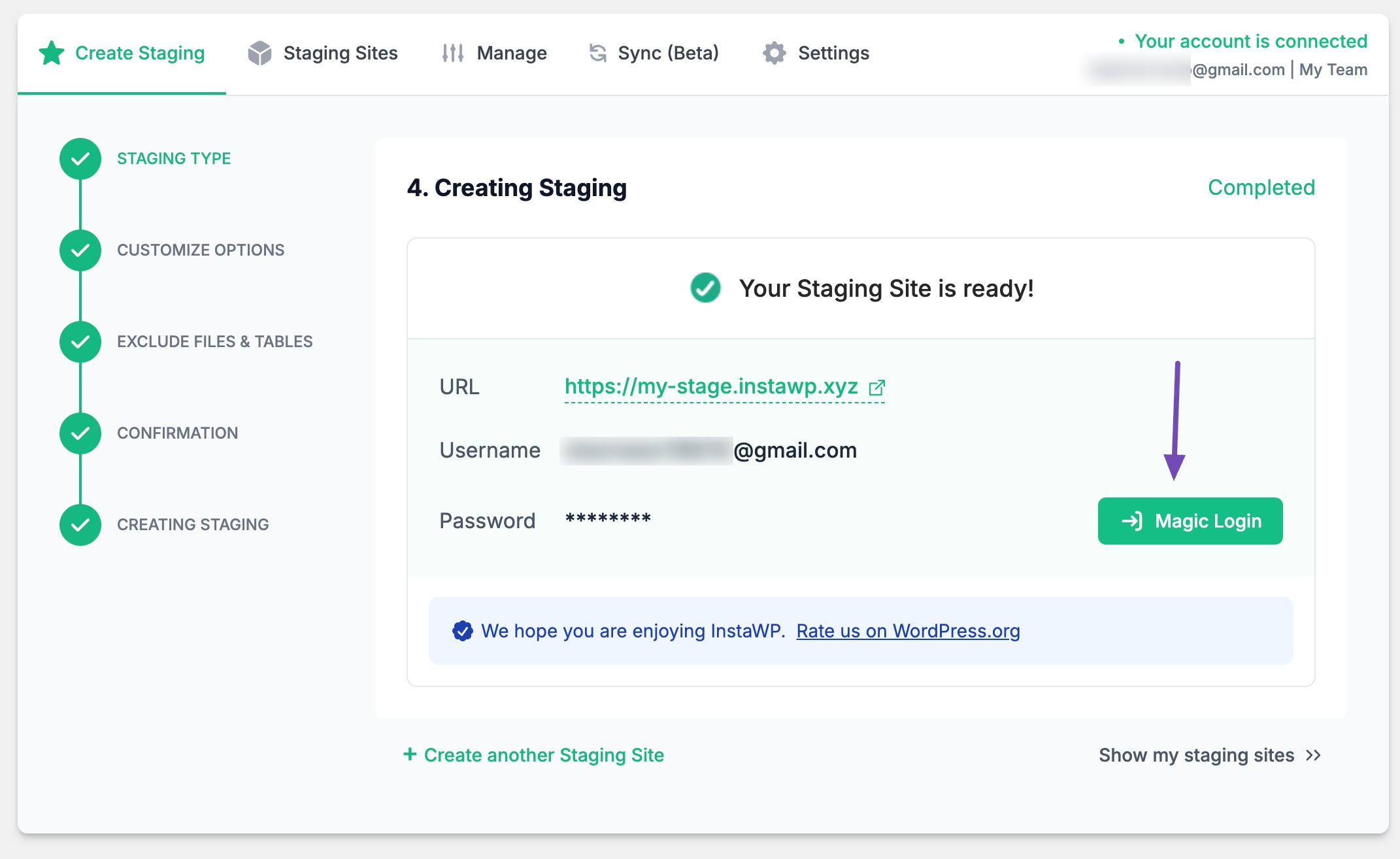Image resolution: width=1400 pixels, height=859 pixels.
Task: Switch to the Sync (Beta) tab
Action: [667, 53]
